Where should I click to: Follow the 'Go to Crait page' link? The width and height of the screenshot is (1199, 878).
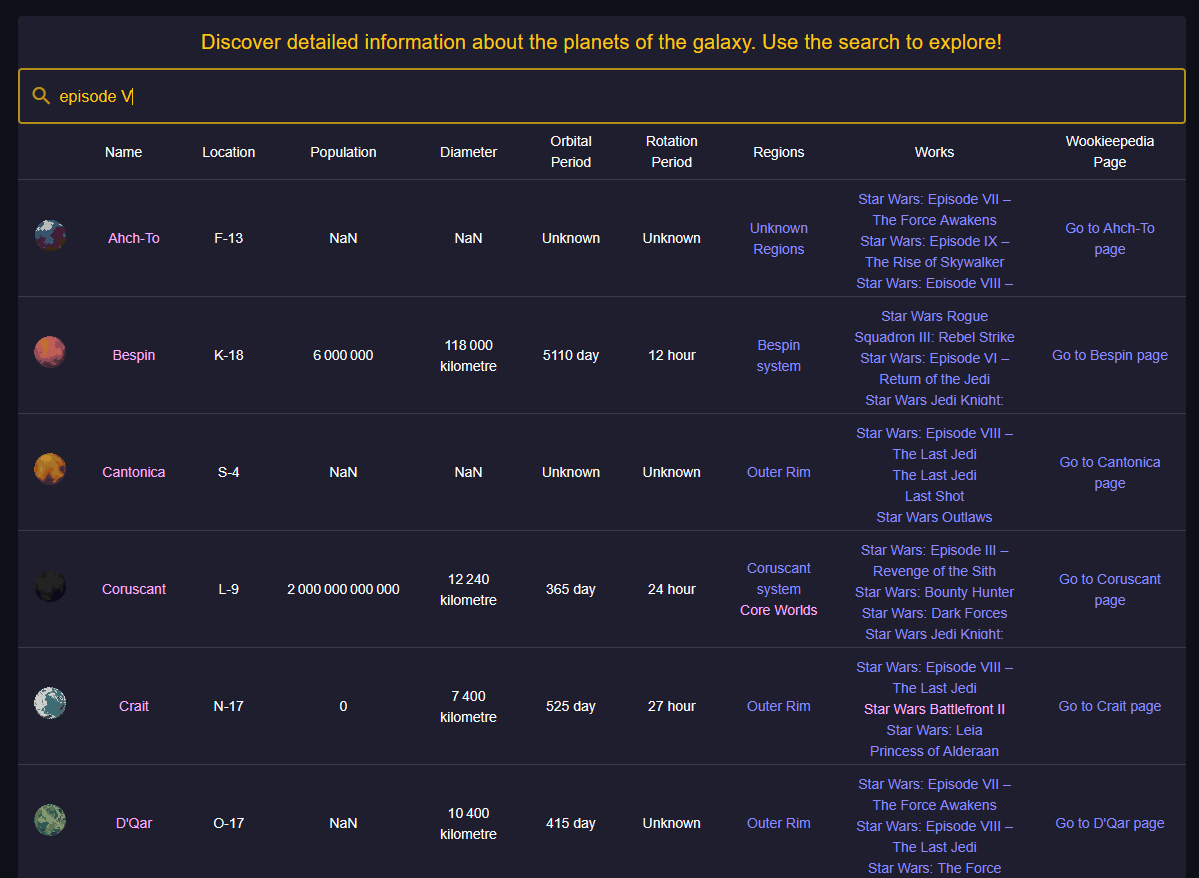pyautogui.click(x=1110, y=706)
